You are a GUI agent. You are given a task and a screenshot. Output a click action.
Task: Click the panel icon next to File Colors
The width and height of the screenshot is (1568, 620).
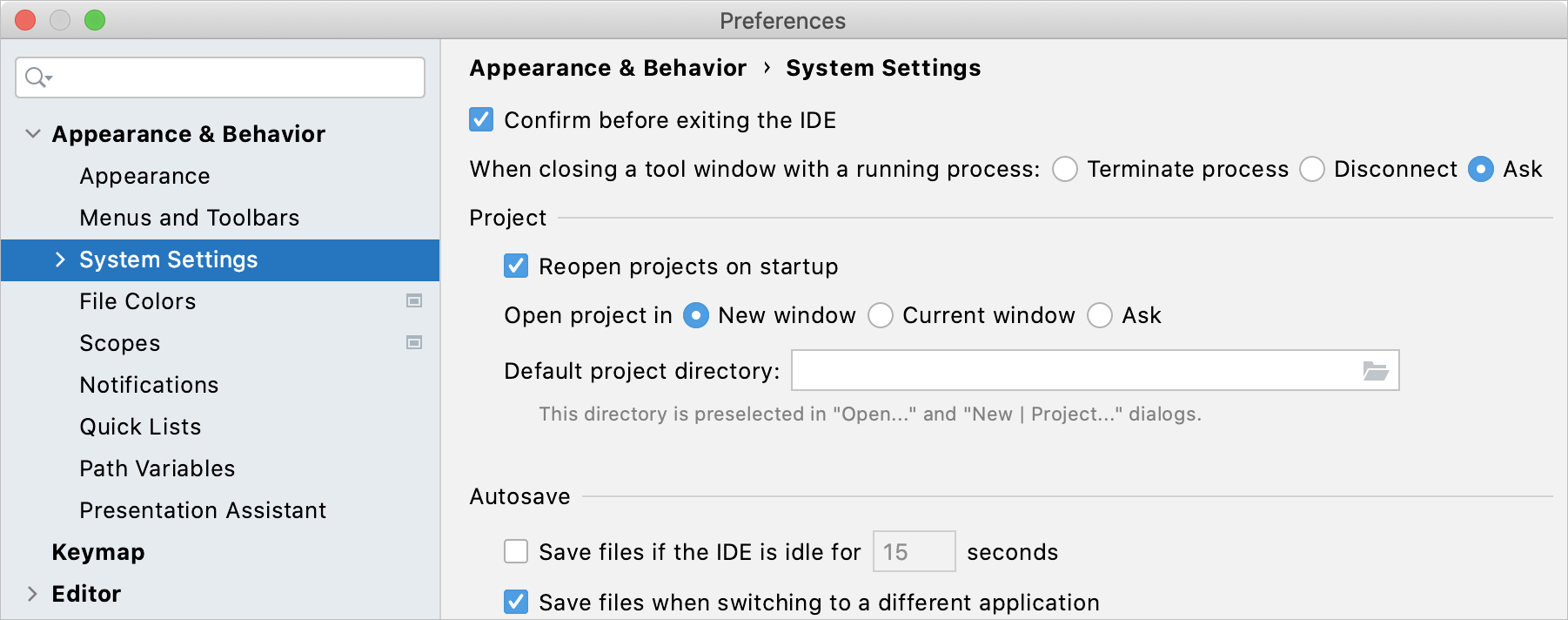pyautogui.click(x=415, y=300)
